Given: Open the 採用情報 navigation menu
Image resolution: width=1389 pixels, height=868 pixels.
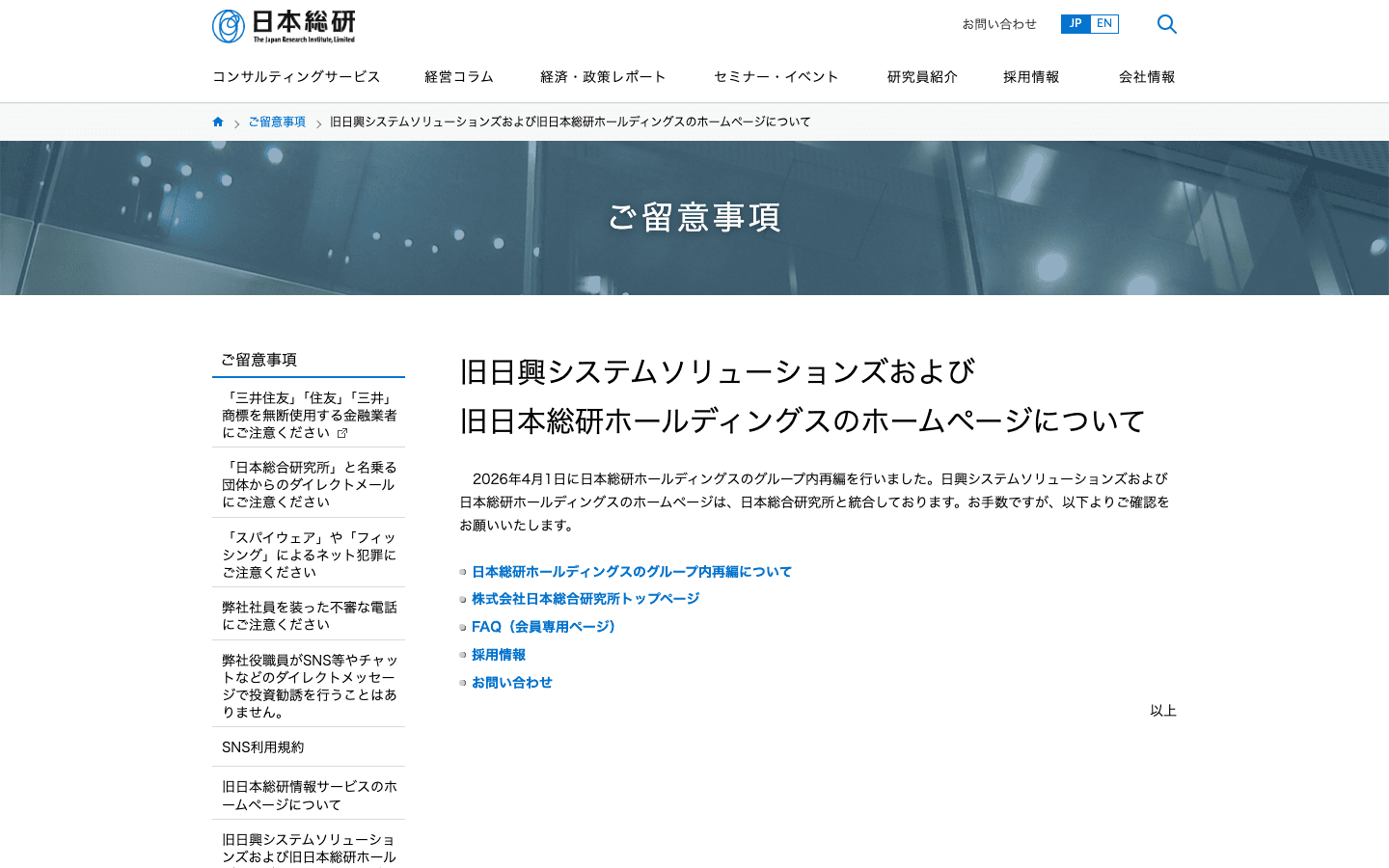Looking at the screenshot, I should [1031, 77].
